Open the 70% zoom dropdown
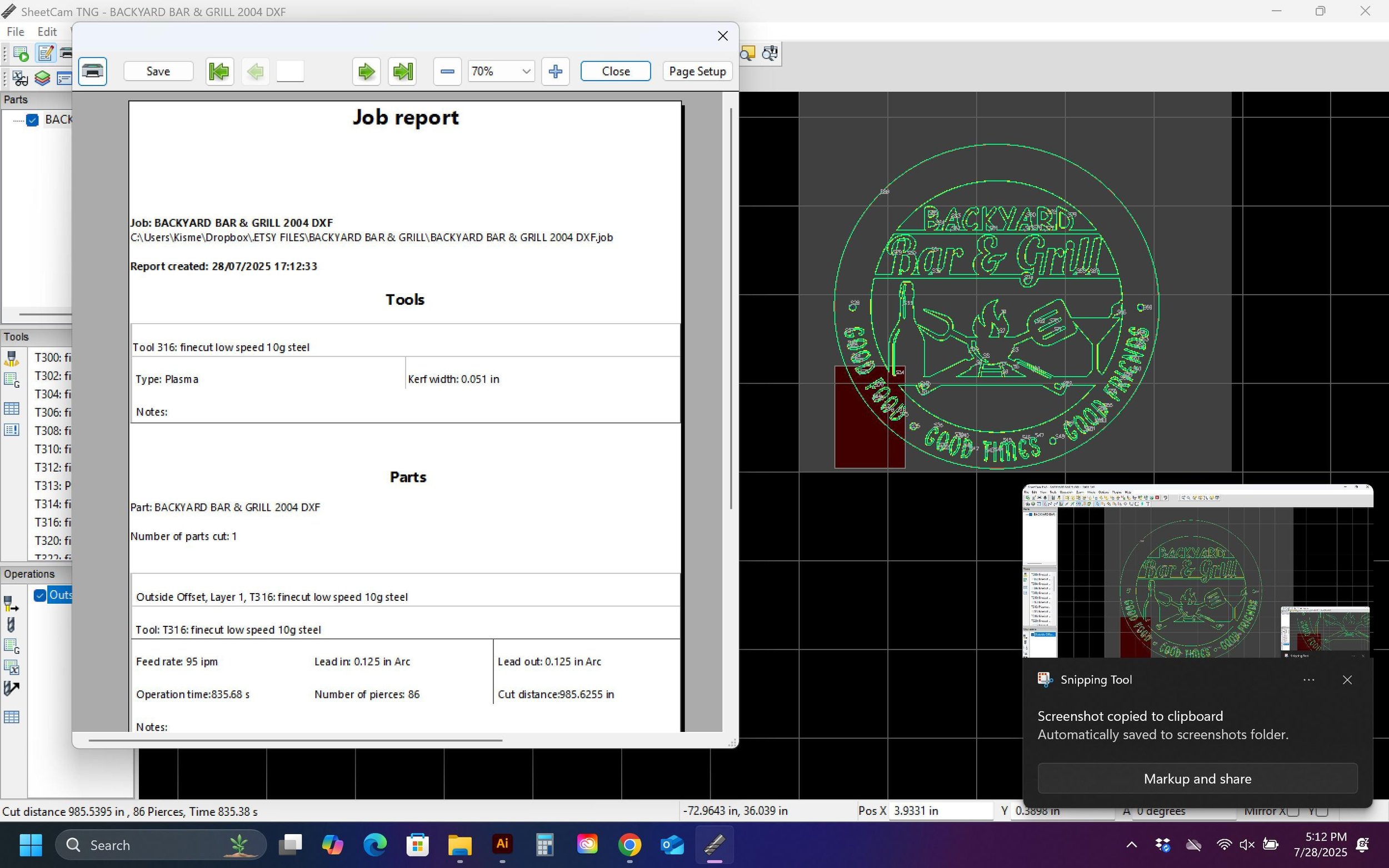This screenshot has height=868, width=1389. click(526, 71)
